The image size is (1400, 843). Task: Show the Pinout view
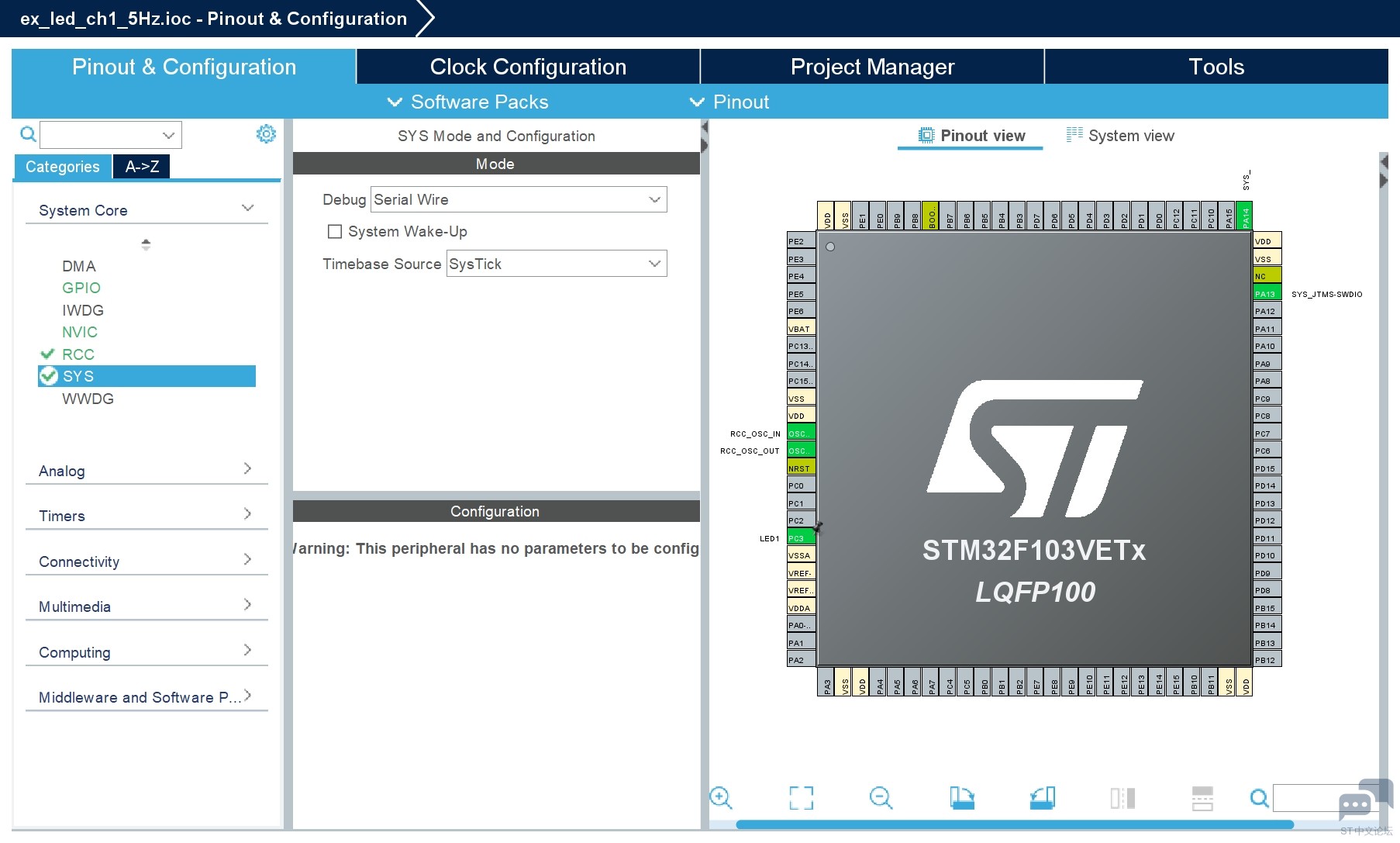point(971,136)
